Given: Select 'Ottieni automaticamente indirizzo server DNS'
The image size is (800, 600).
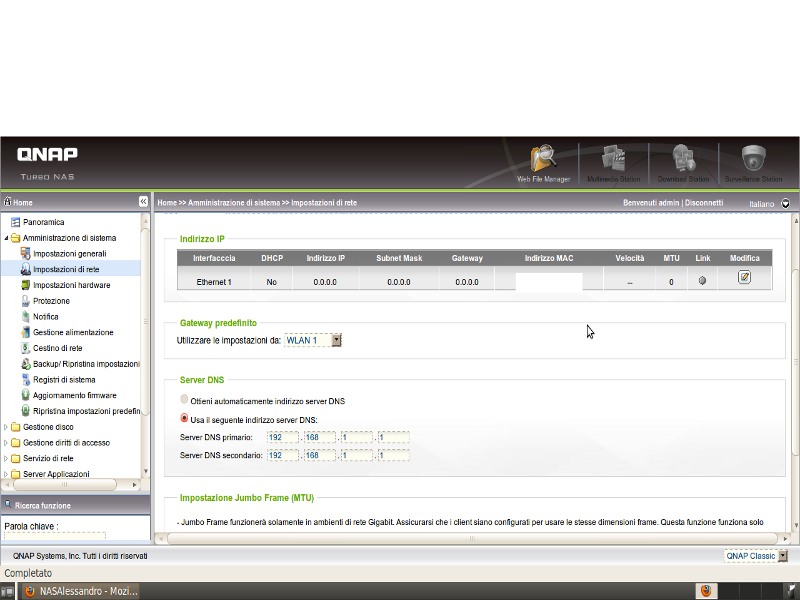Looking at the screenshot, I should click(x=183, y=400).
